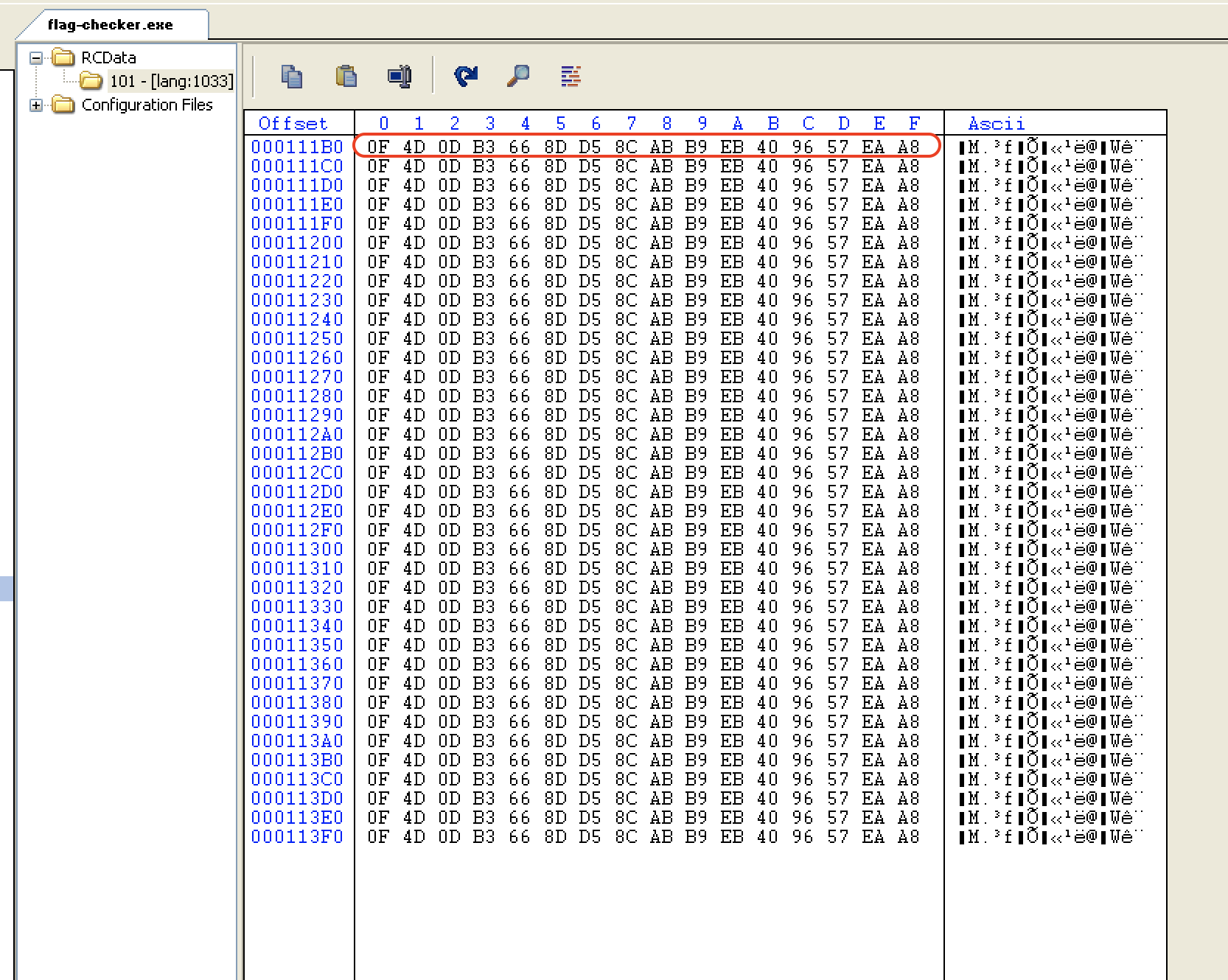Click byte B3 in row 000111D0
The height and width of the screenshot is (980, 1228).
484,185
